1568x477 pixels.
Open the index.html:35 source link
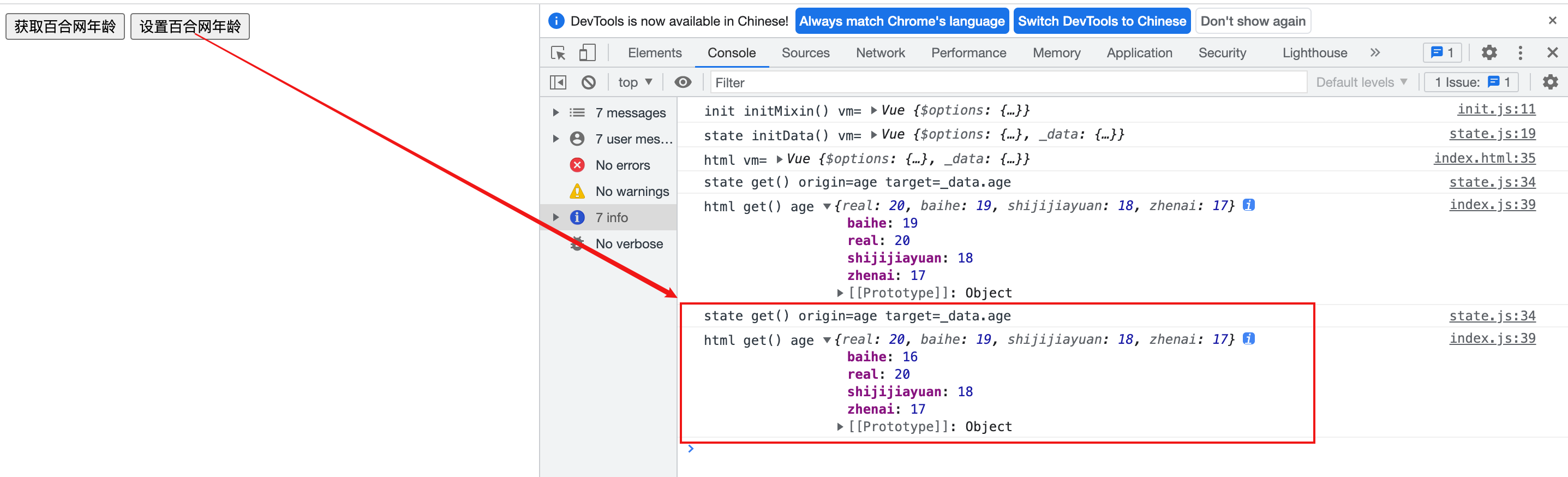[x=1484, y=158]
